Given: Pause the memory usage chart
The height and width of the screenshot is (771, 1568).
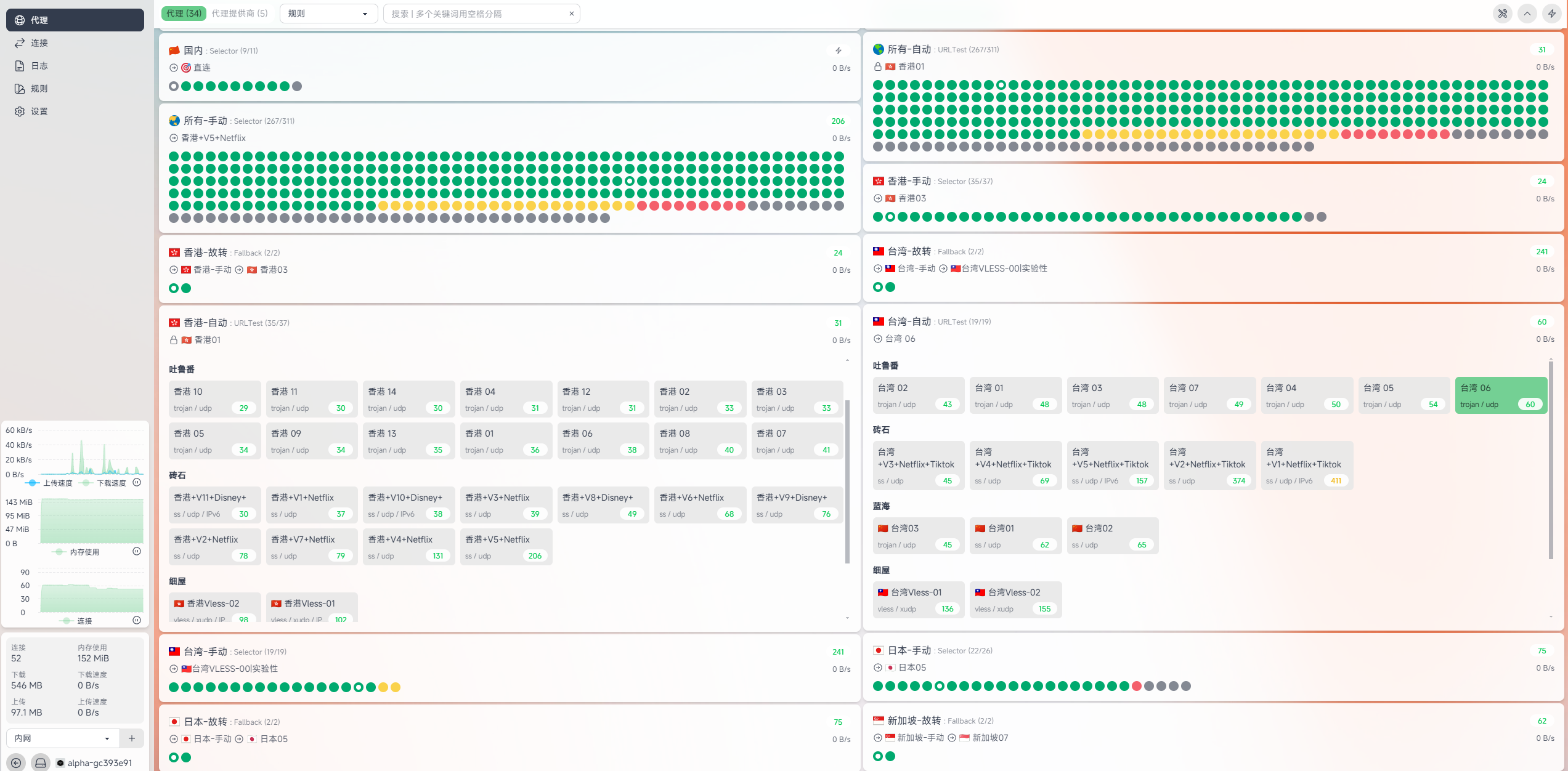Looking at the screenshot, I should [x=137, y=551].
